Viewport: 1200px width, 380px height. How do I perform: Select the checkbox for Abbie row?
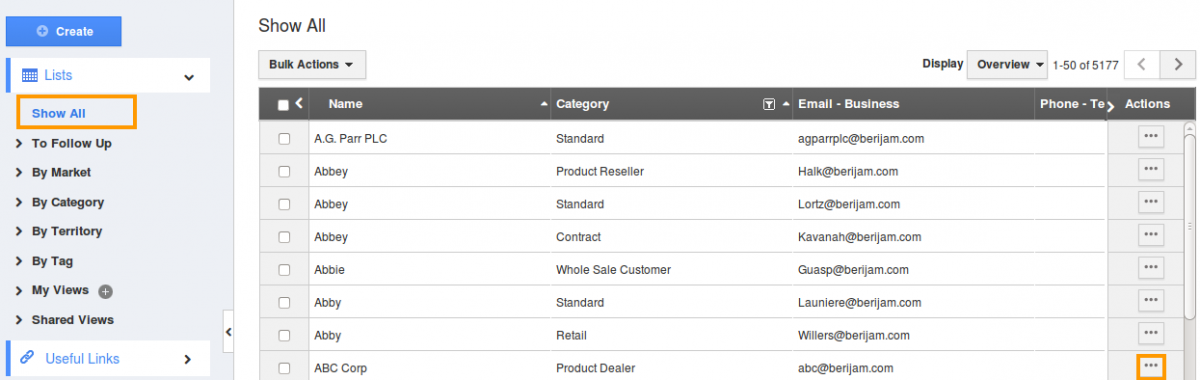click(284, 270)
